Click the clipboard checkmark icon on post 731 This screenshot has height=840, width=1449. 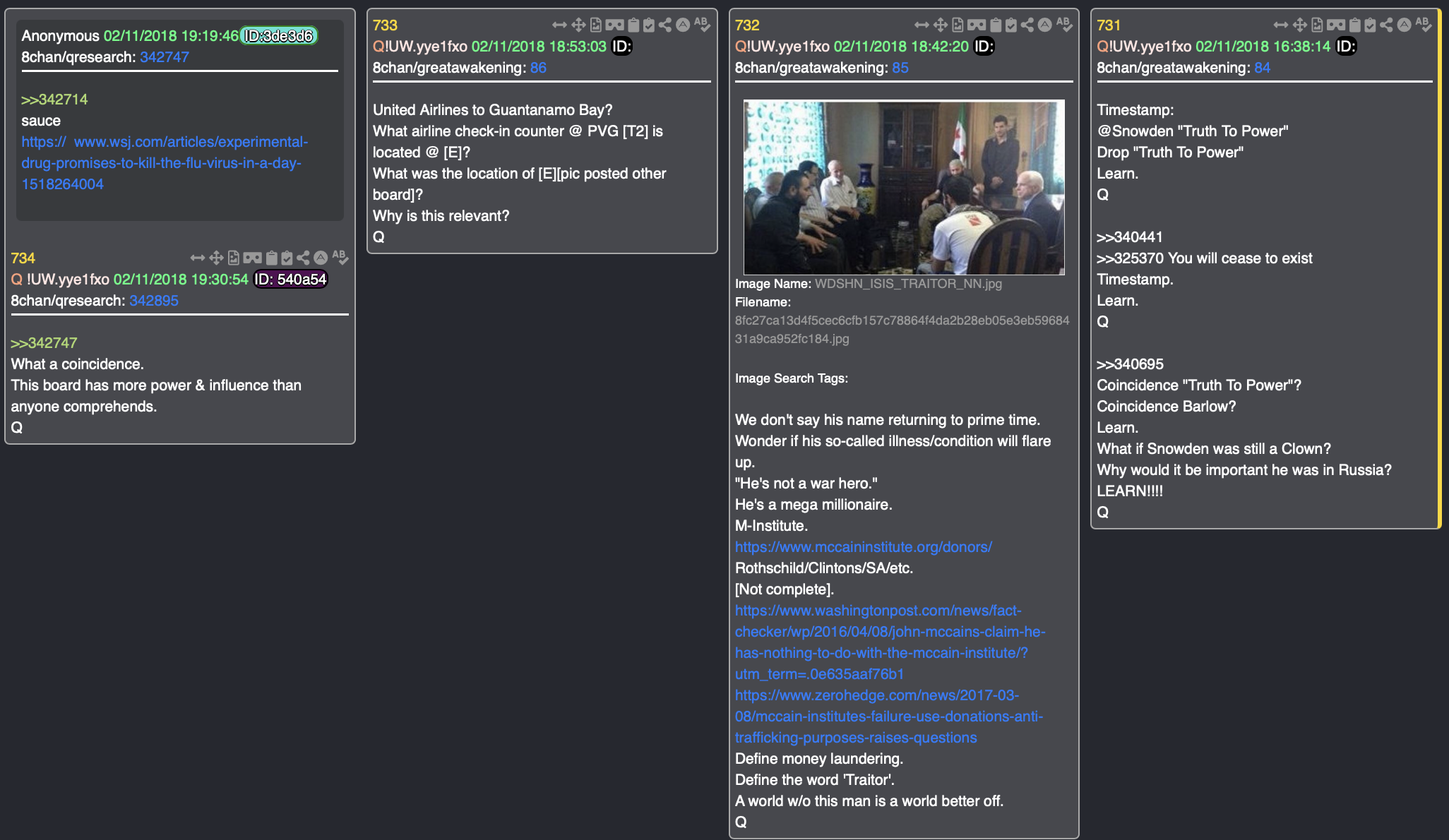[1371, 25]
